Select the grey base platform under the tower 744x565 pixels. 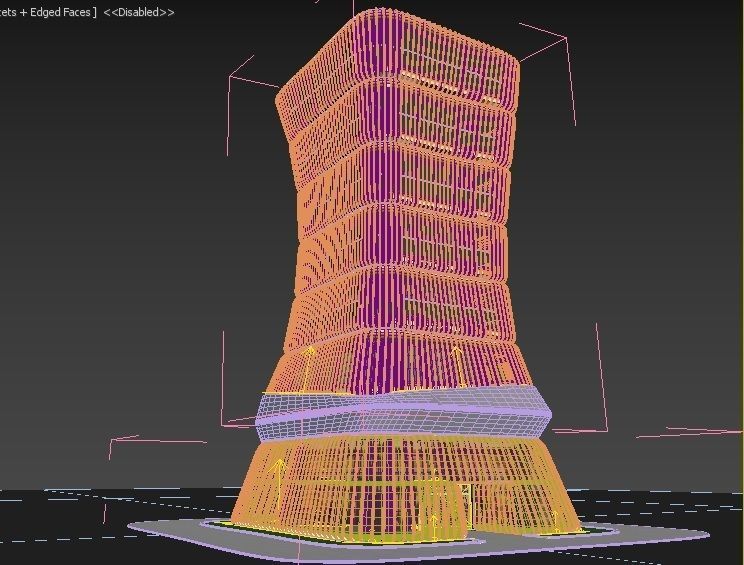tap(418, 543)
